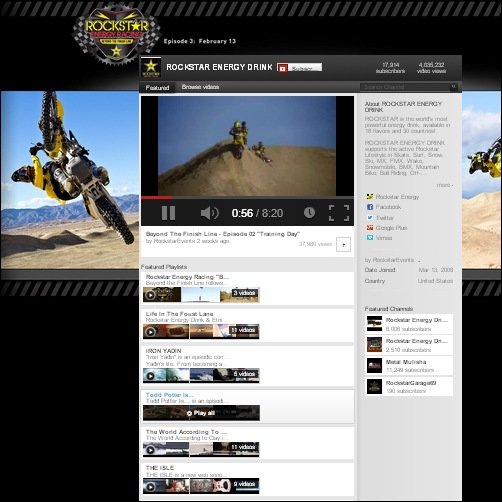Open the Featured tab
Screen dimensions: 502x502
(x=157, y=88)
